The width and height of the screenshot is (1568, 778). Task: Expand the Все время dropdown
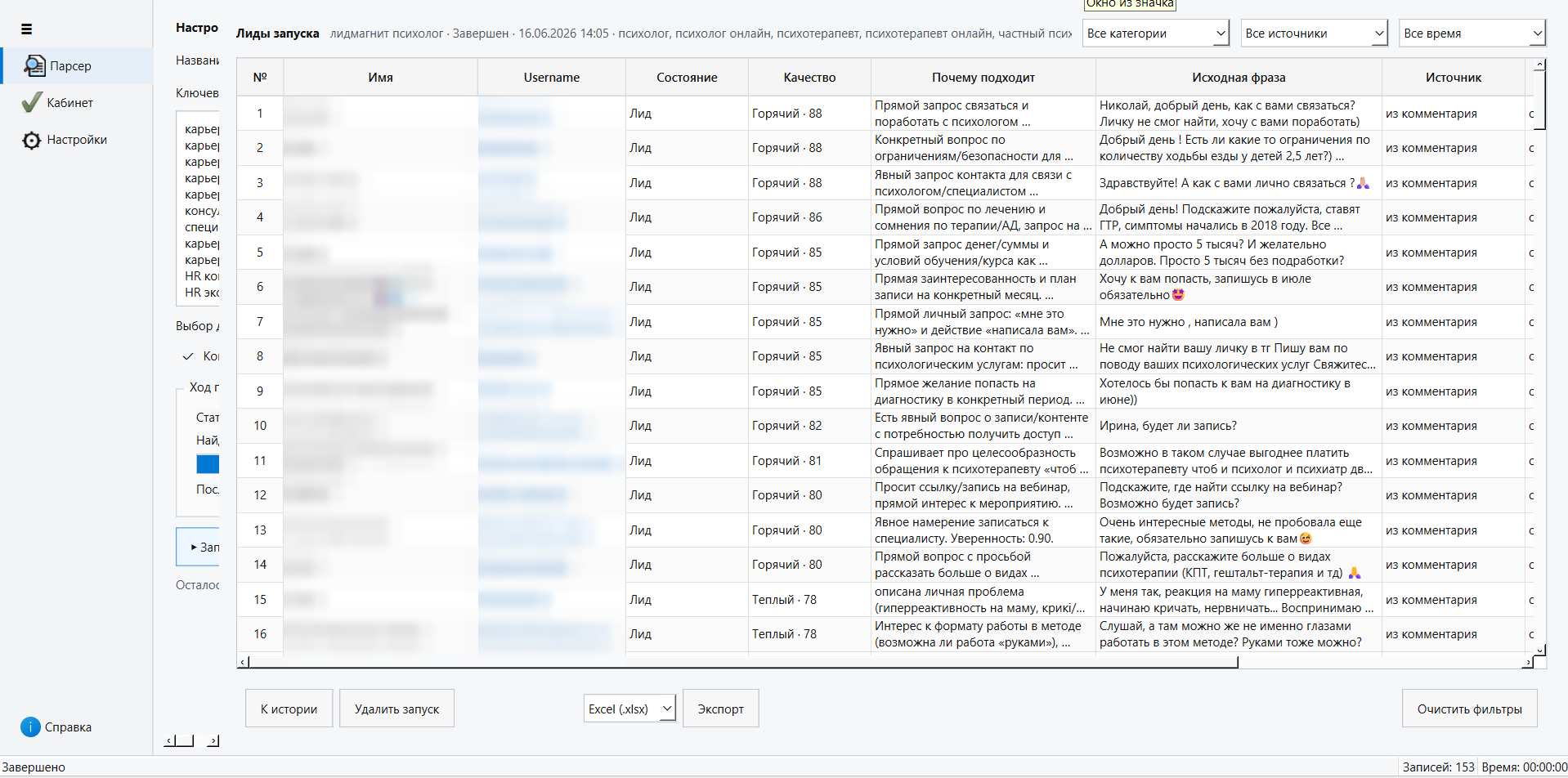1472,34
